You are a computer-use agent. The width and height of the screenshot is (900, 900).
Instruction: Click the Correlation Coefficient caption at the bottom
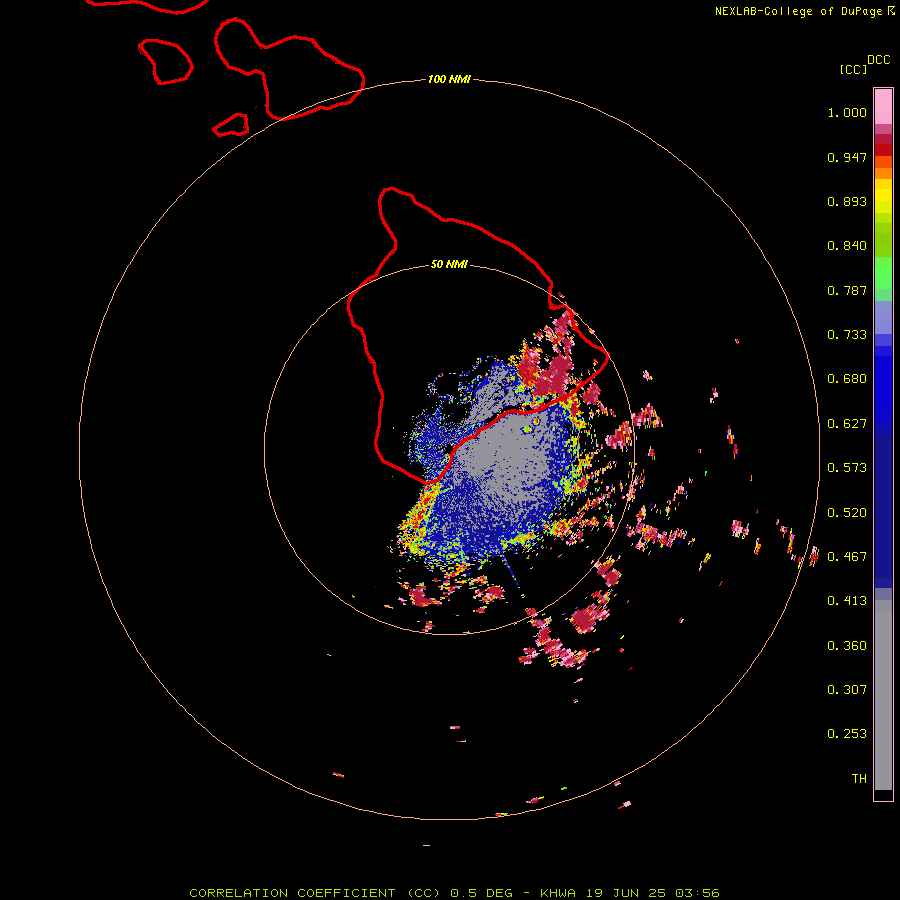point(454,893)
